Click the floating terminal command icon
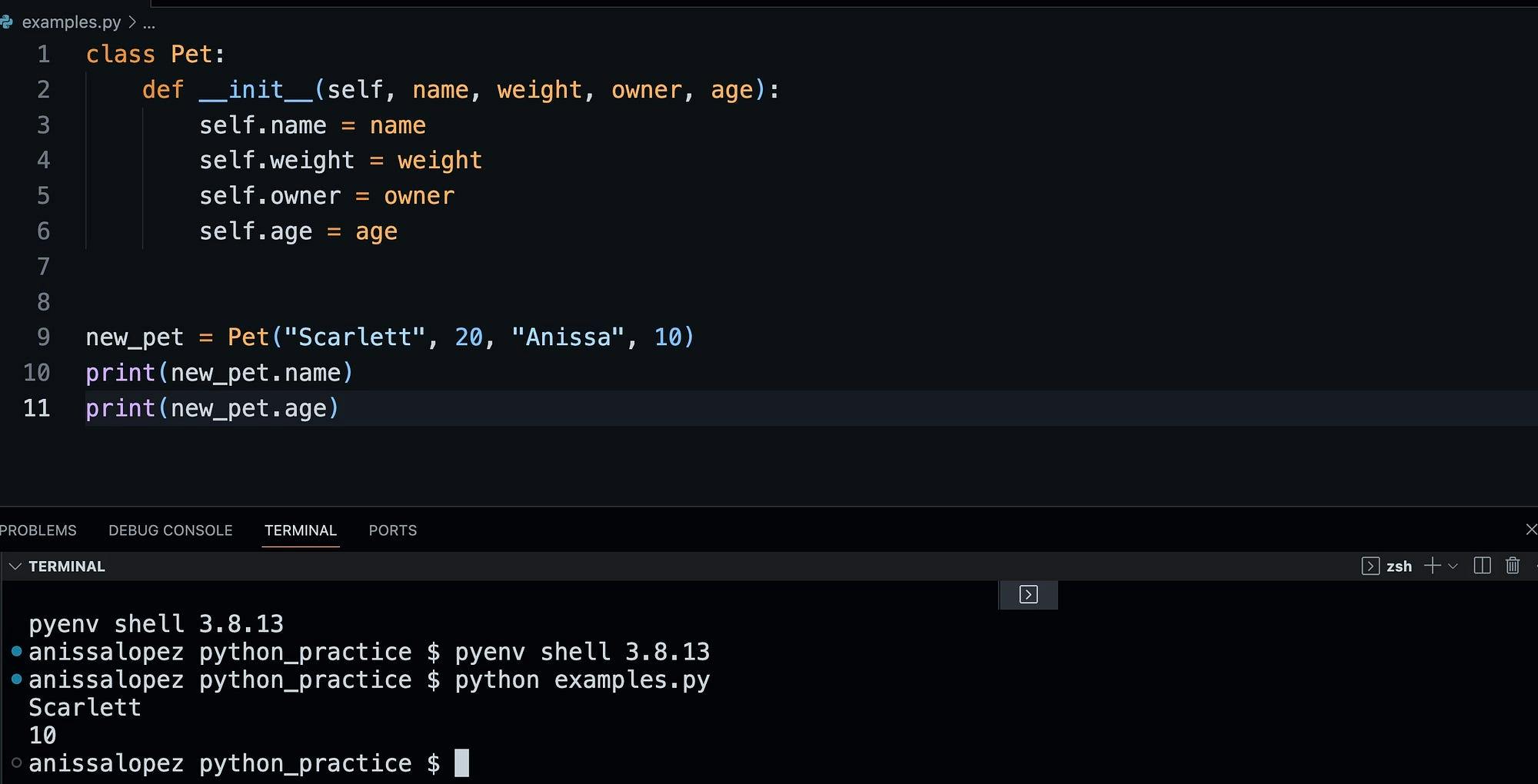The image size is (1538, 784). coord(1028,595)
